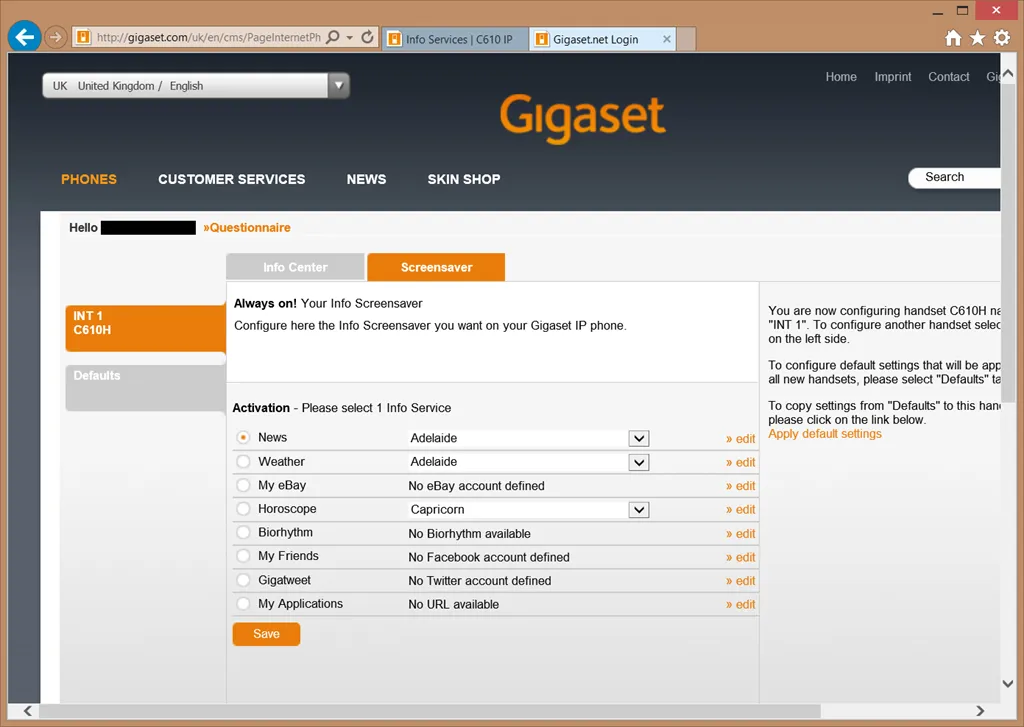1024x727 pixels.
Task: Click the browser forward arrow button
Action: pyautogui.click(x=56, y=38)
